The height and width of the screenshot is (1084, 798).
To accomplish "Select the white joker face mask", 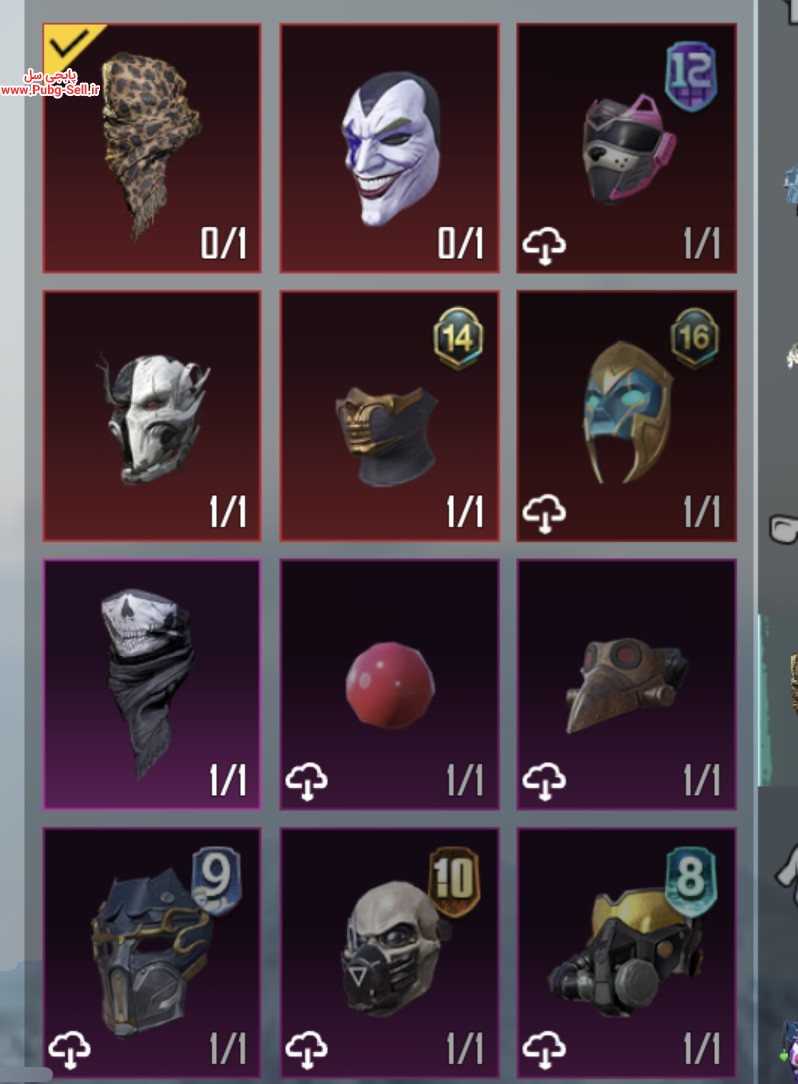I will tap(389, 148).
